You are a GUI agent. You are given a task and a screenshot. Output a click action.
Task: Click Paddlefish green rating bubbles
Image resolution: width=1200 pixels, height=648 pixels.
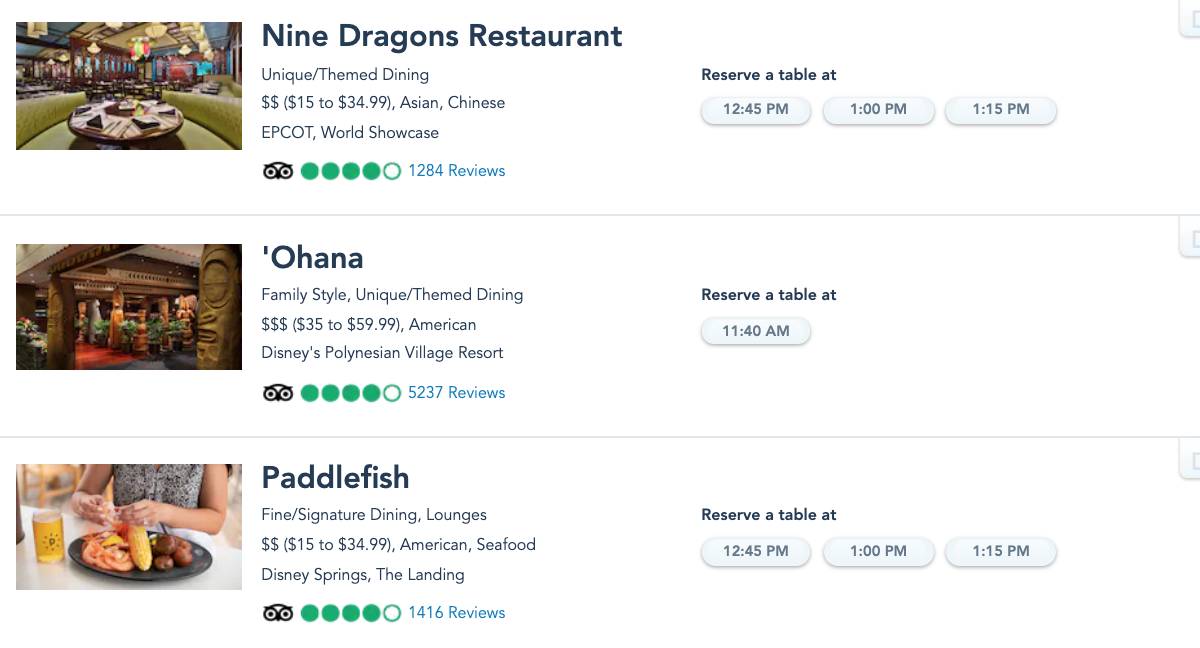350,613
